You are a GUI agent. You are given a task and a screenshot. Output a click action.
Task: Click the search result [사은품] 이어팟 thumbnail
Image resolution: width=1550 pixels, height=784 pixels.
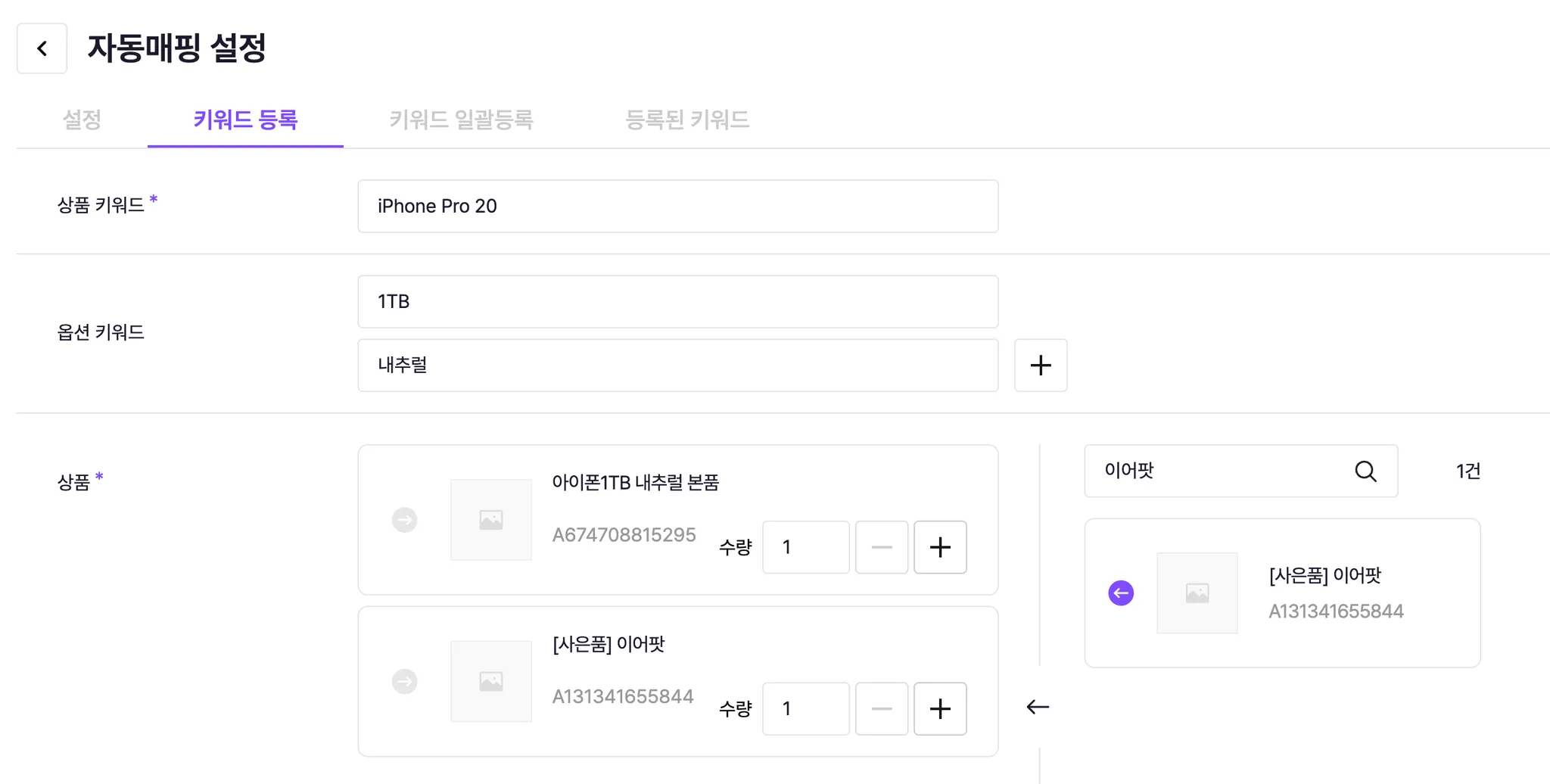[x=1197, y=593]
